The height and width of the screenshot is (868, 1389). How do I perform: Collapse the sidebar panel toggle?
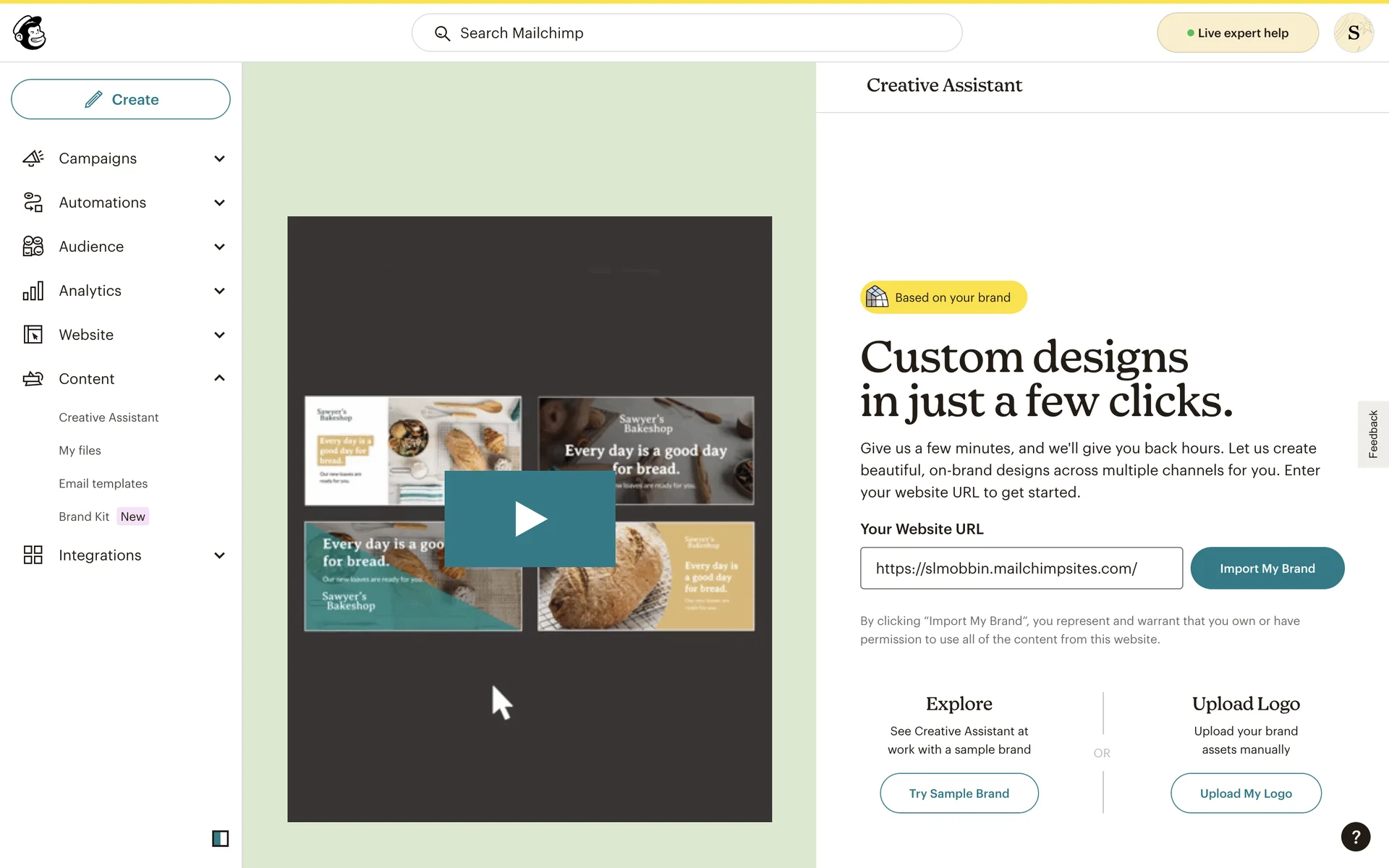coord(220,838)
